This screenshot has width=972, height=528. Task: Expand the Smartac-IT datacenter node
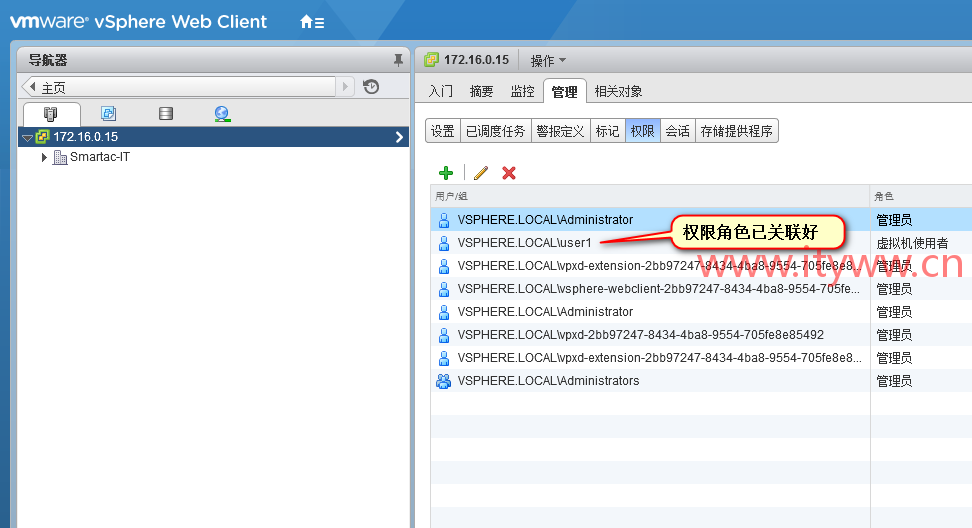click(x=44, y=157)
